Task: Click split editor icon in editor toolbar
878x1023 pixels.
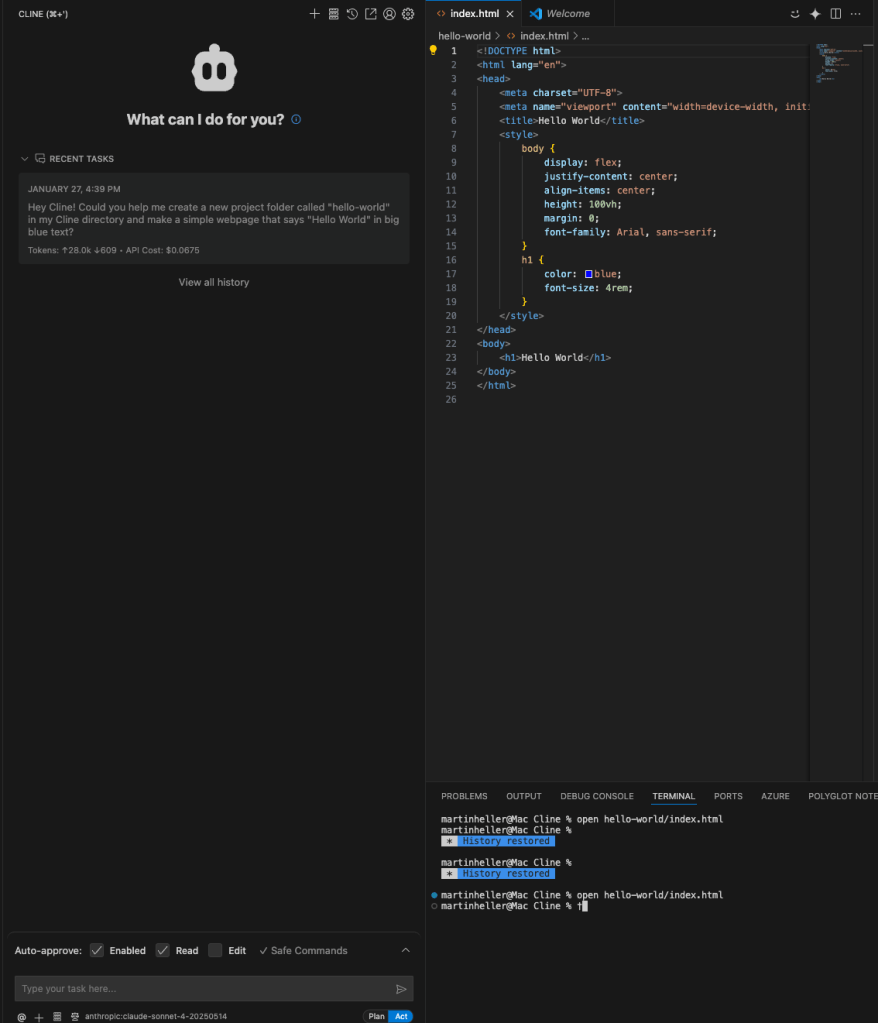Action: point(836,14)
